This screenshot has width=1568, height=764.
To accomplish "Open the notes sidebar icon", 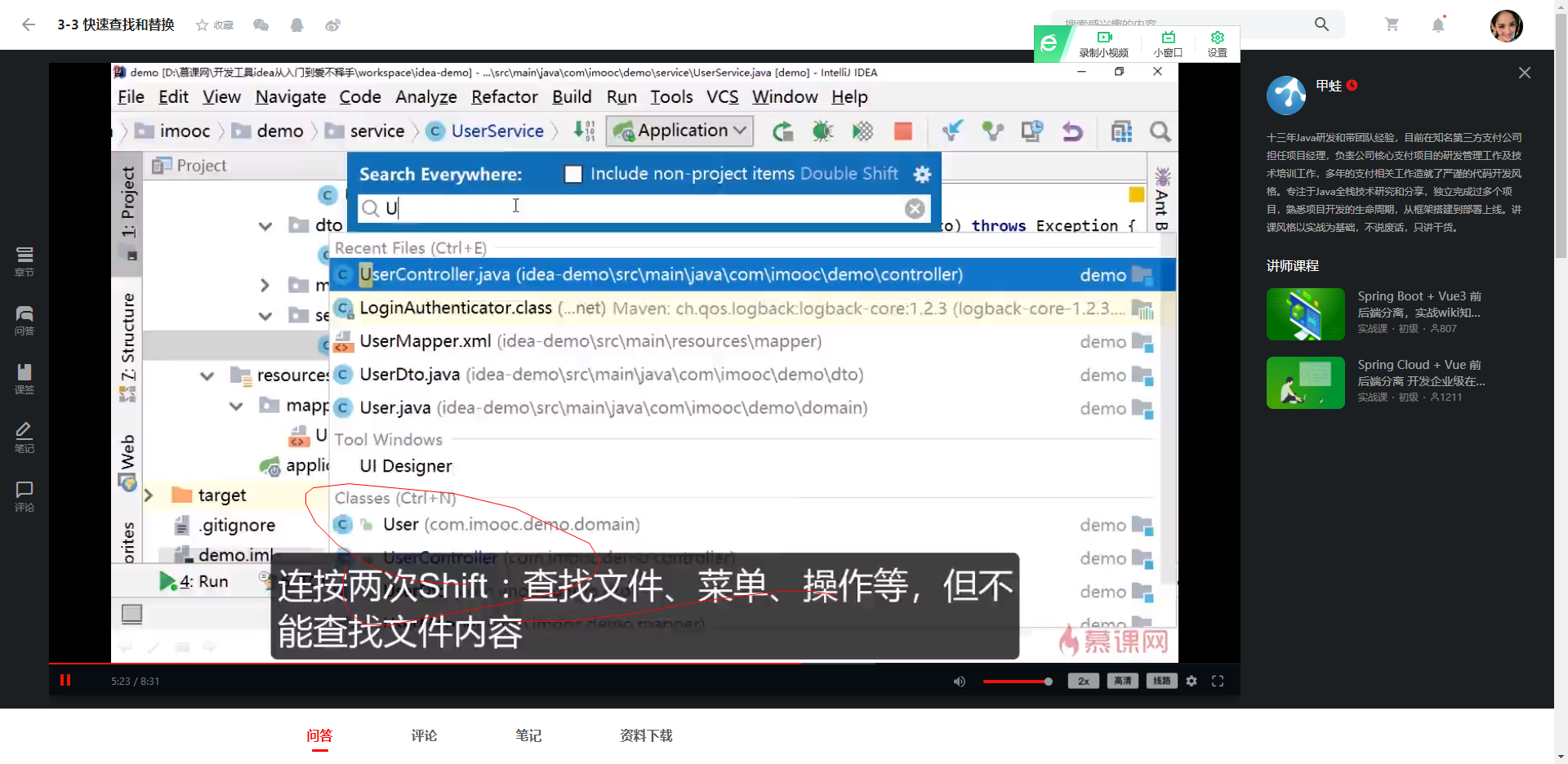I will coord(24,438).
